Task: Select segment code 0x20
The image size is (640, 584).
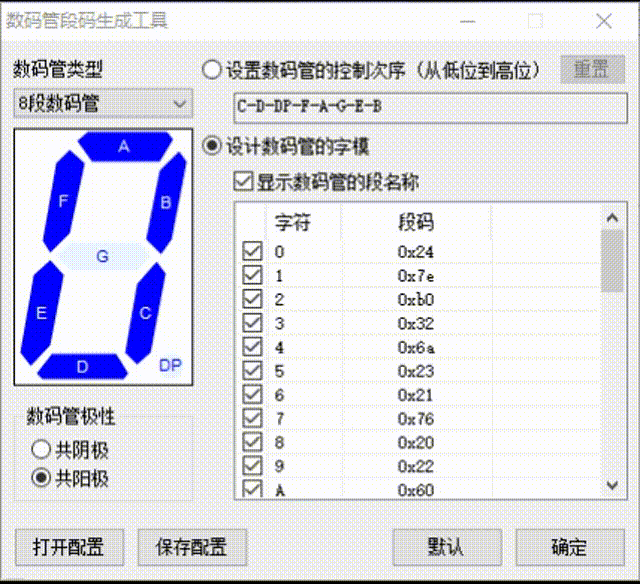Action: point(416,442)
